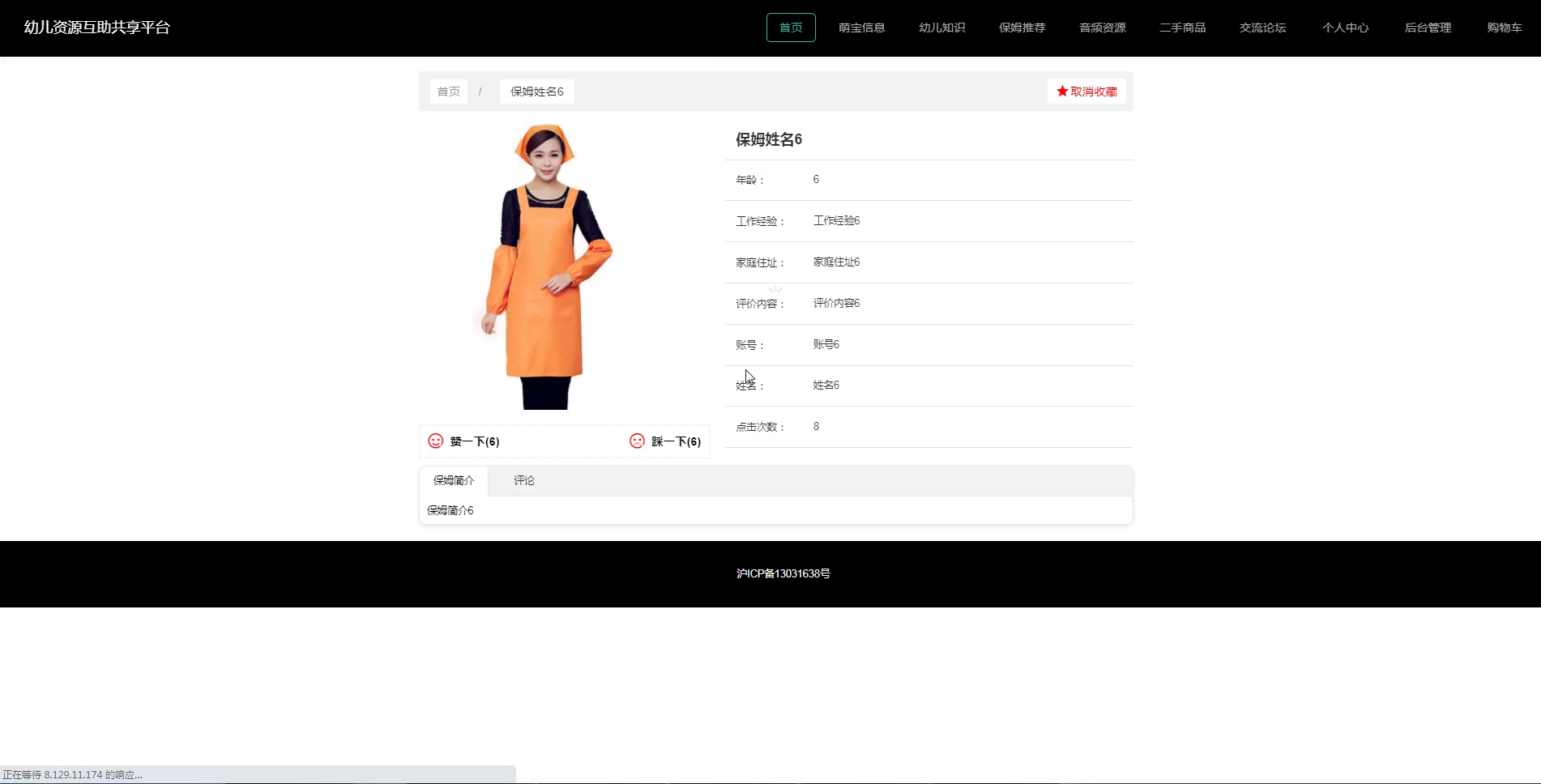Open the 幼儿知识 menu item

pos(942,28)
